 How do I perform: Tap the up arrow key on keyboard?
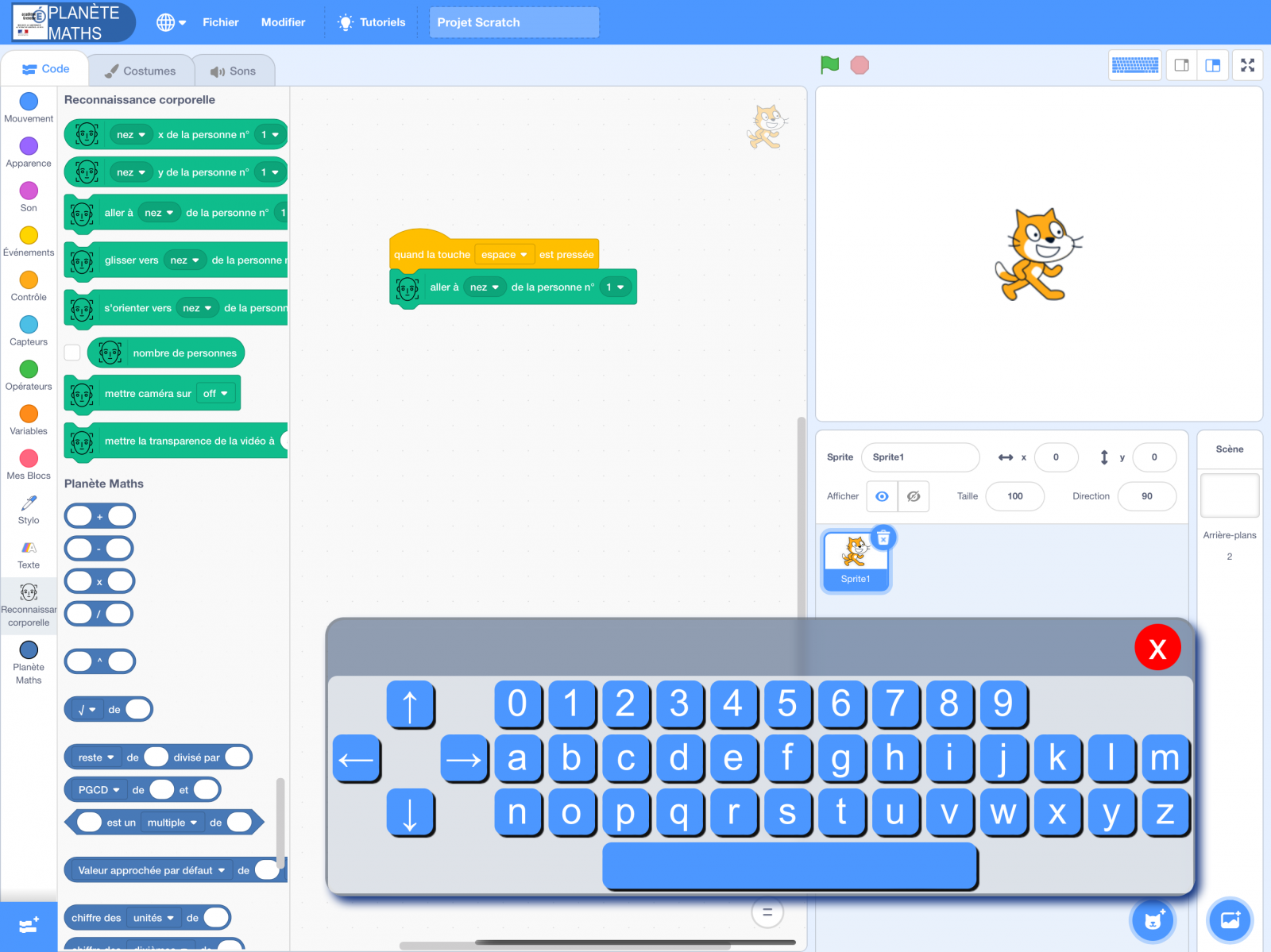tap(410, 704)
